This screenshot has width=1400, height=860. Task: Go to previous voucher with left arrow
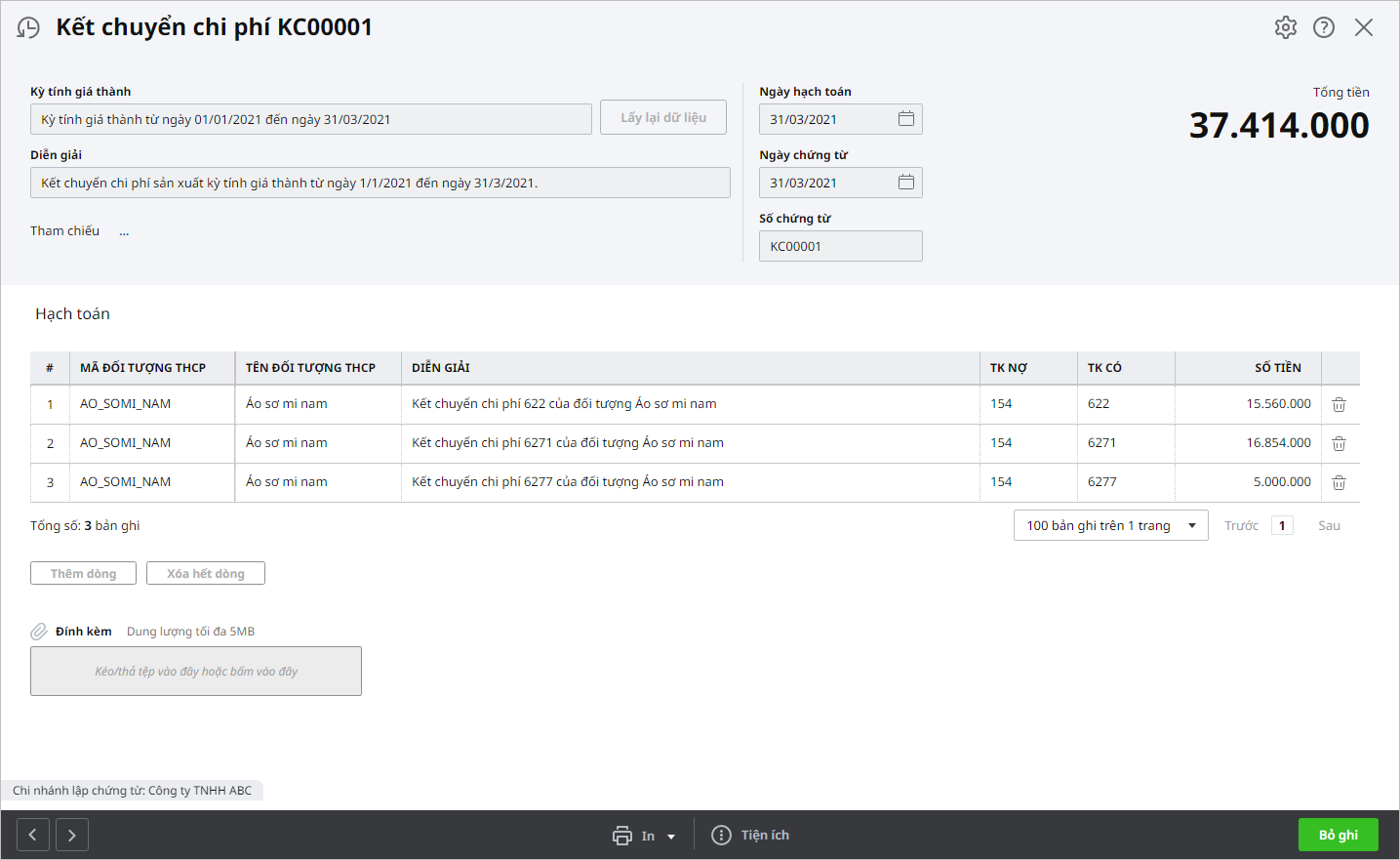click(33, 836)
